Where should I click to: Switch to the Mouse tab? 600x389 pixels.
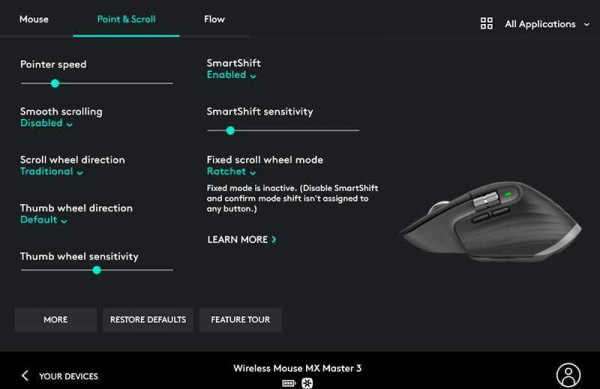34,19
